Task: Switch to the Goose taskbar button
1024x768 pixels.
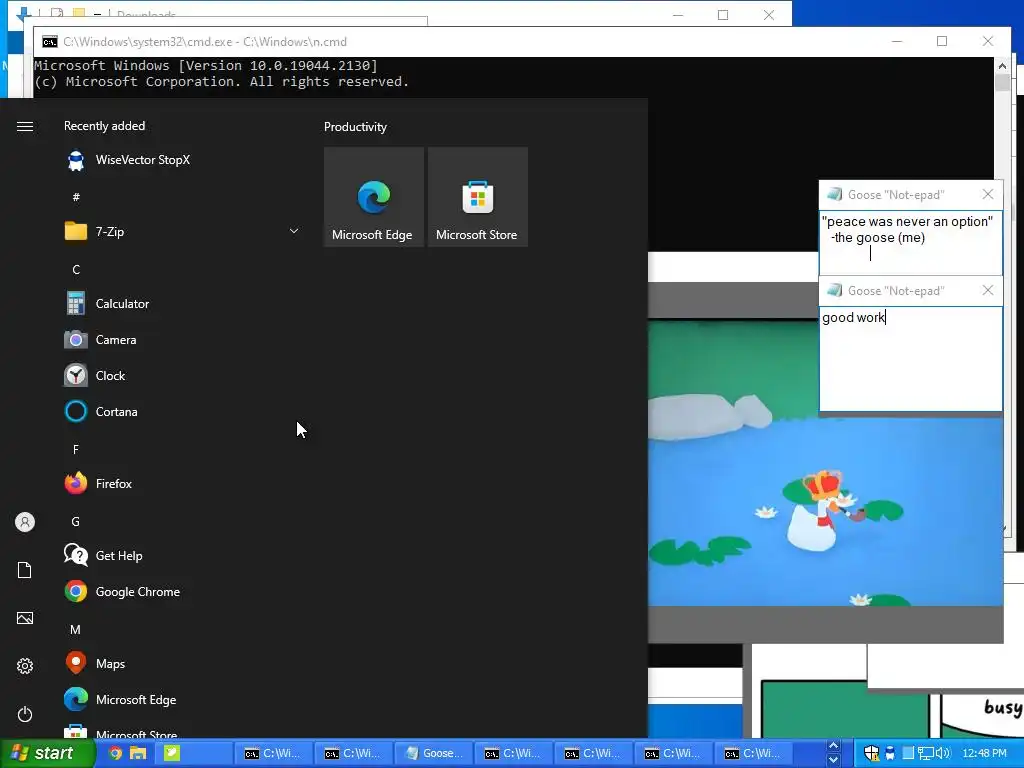Action: pos(434,753)
